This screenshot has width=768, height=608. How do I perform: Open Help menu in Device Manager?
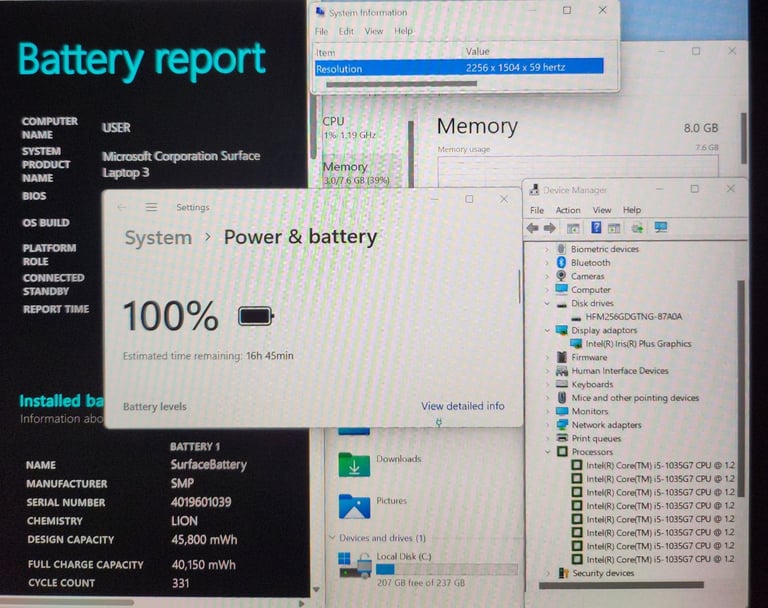tap(632, 210)
